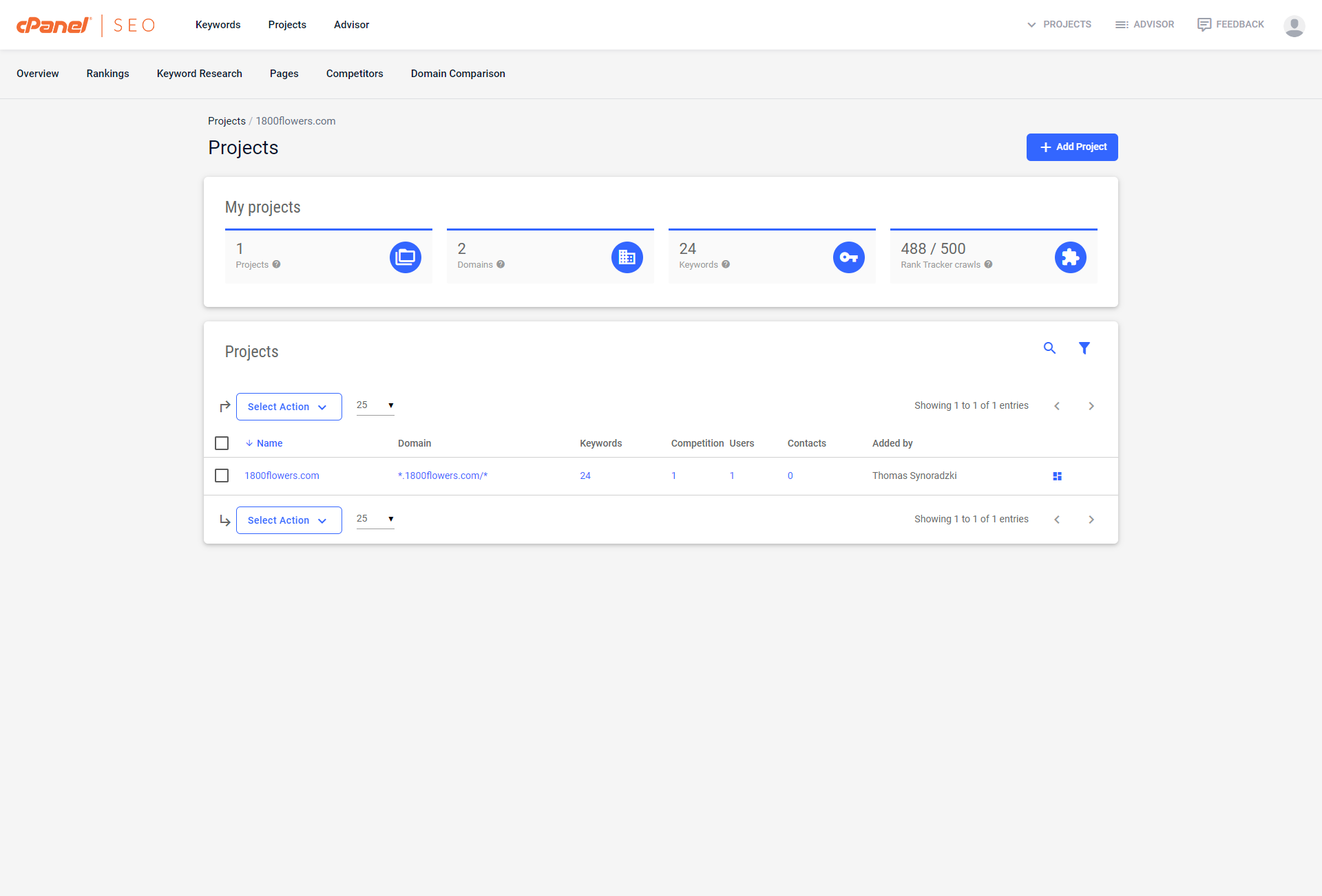
Task: Click the Add Project button
Action: pos(1071,147)
